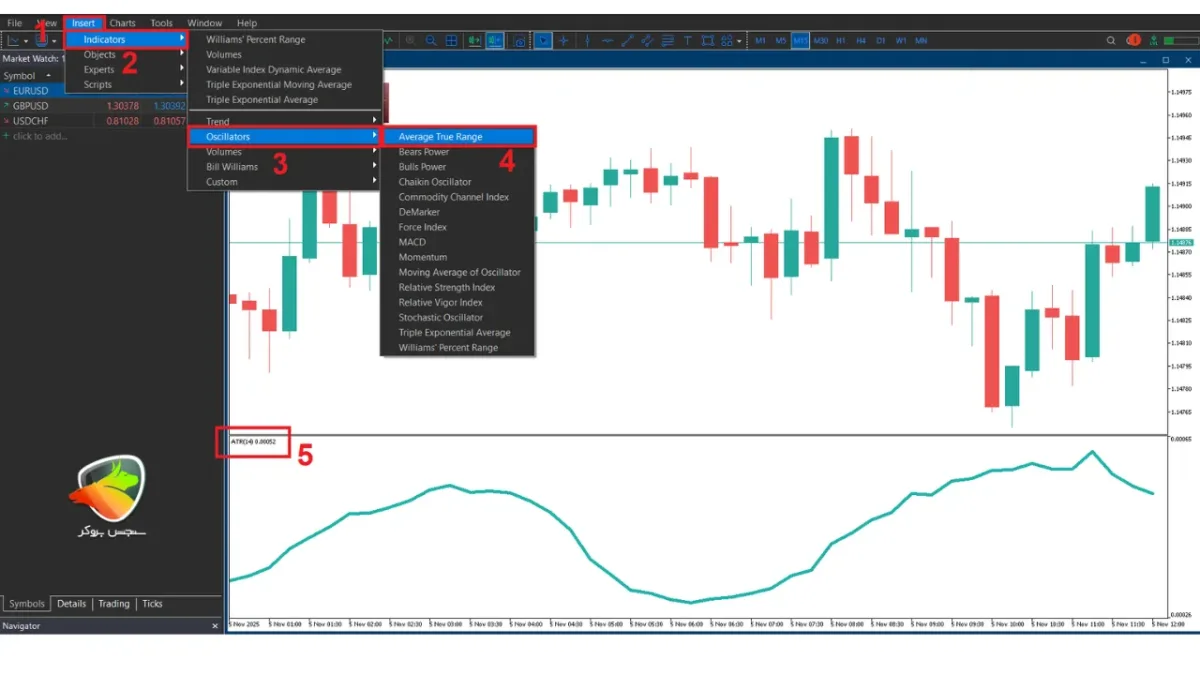The image size is (1200, 675).
Task: Expand the Objects submenu
Action: tap(127, 54)
